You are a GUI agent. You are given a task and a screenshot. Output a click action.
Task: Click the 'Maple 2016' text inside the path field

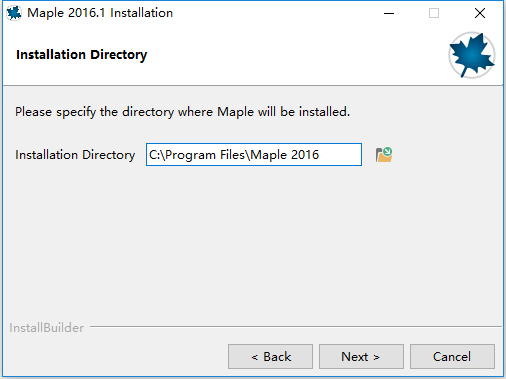click(x=285, y=155)
